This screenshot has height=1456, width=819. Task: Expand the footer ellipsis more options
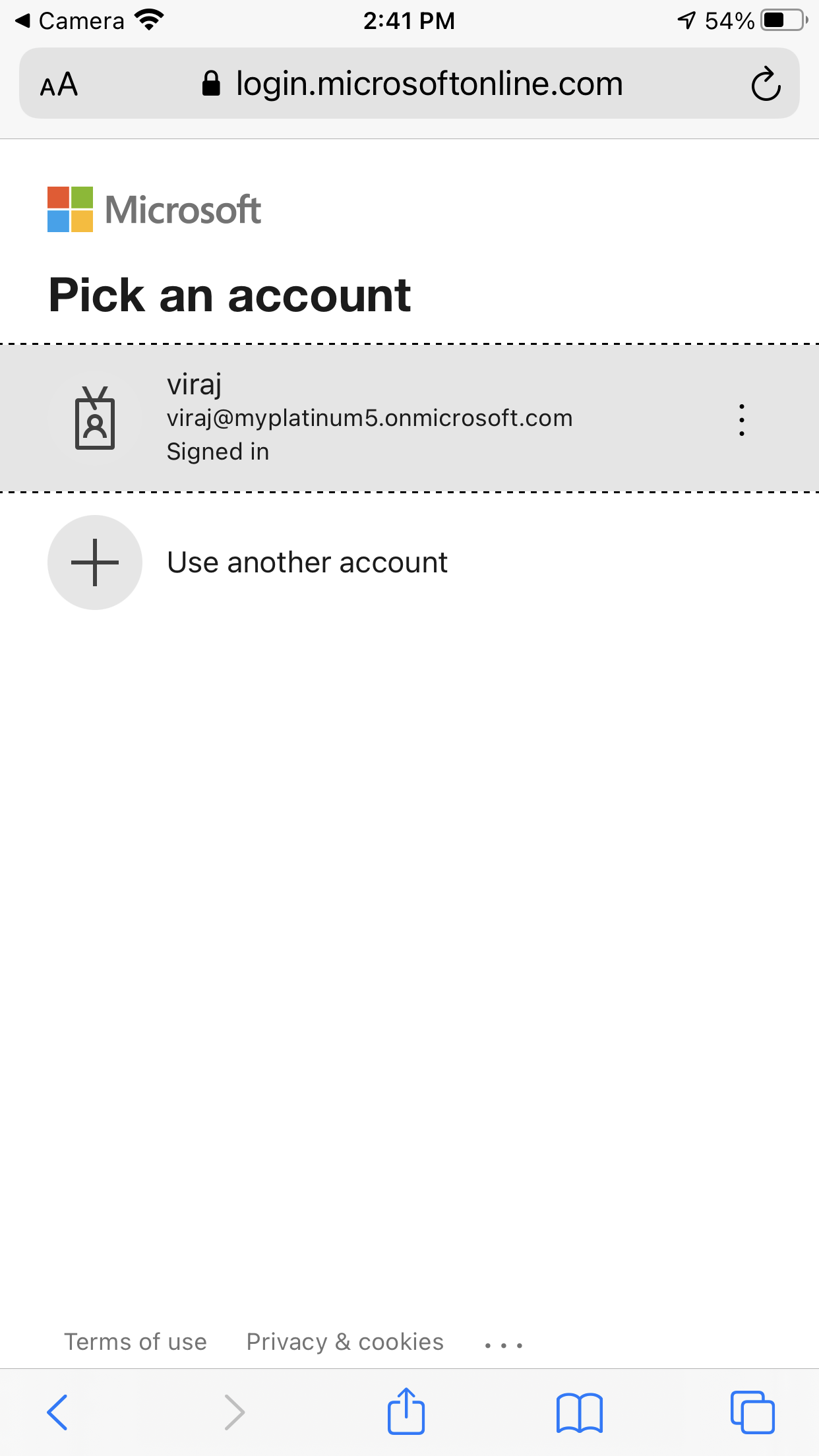(504, 1345)
